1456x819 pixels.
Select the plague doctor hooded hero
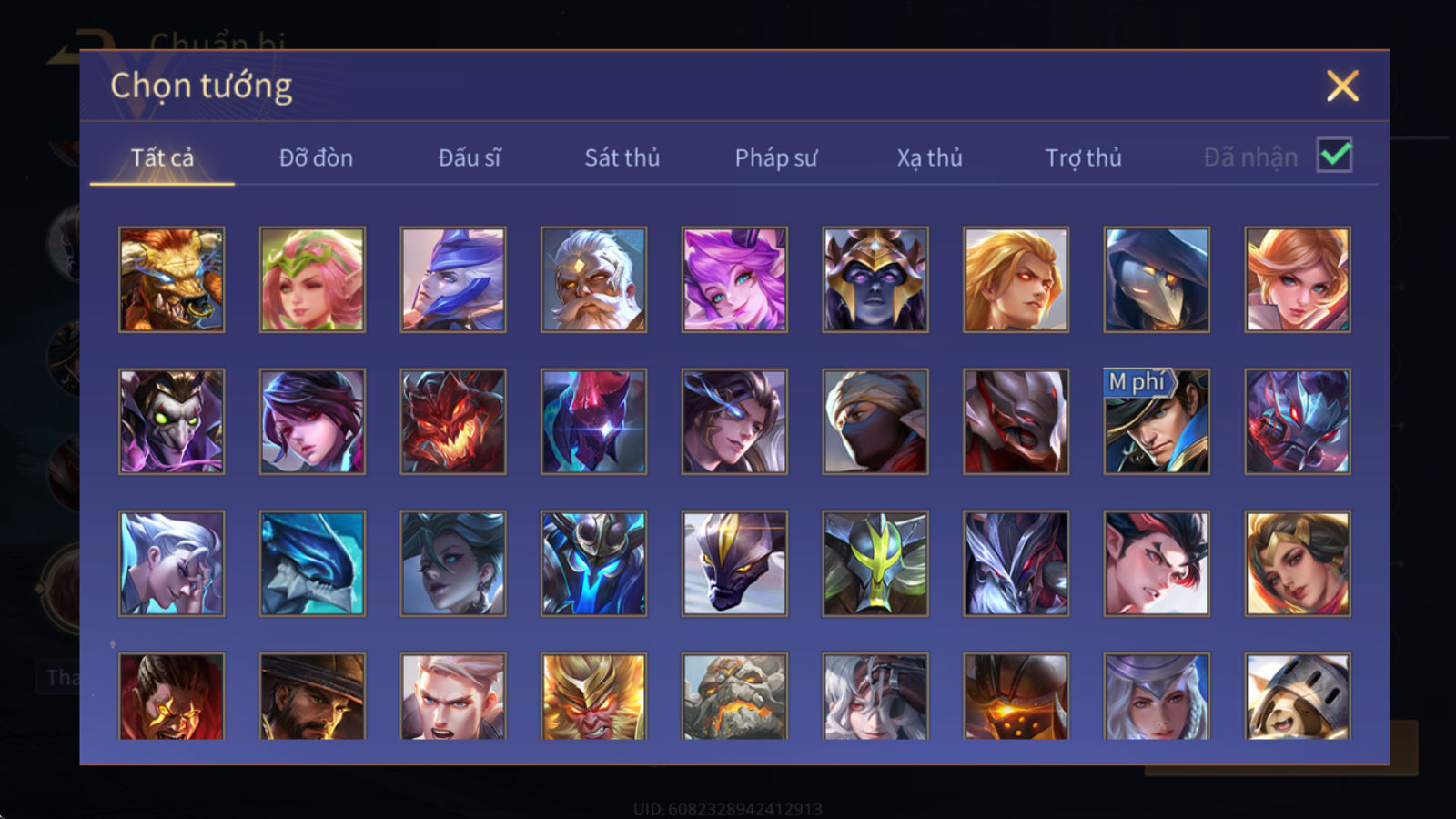pyautogui.click(x=1157, y=279)
